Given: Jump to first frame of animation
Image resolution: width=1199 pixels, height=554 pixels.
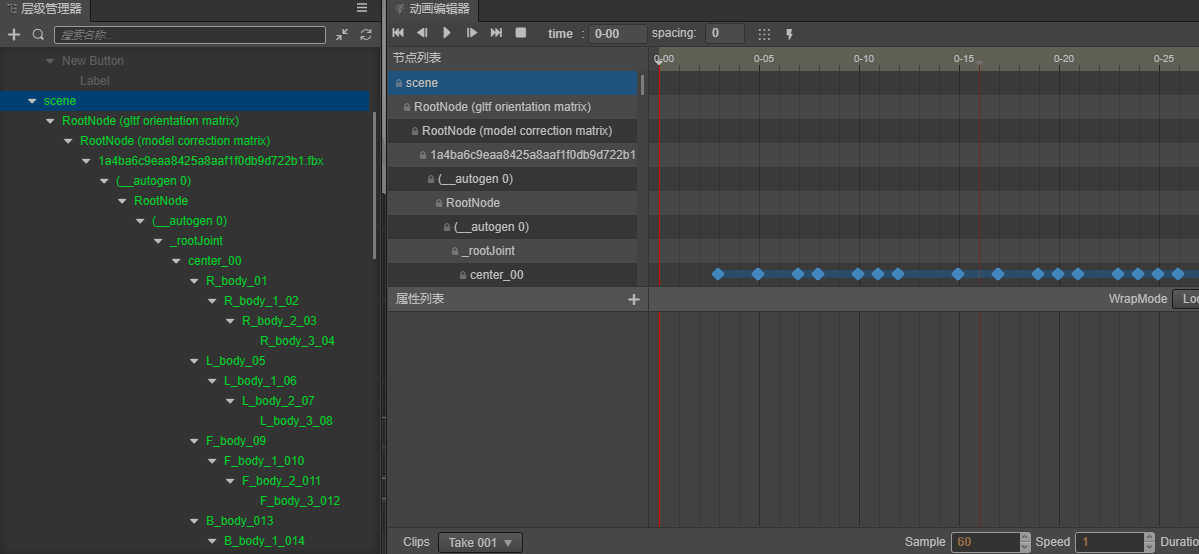Looking at the screenshot, I should coord(398,33).
